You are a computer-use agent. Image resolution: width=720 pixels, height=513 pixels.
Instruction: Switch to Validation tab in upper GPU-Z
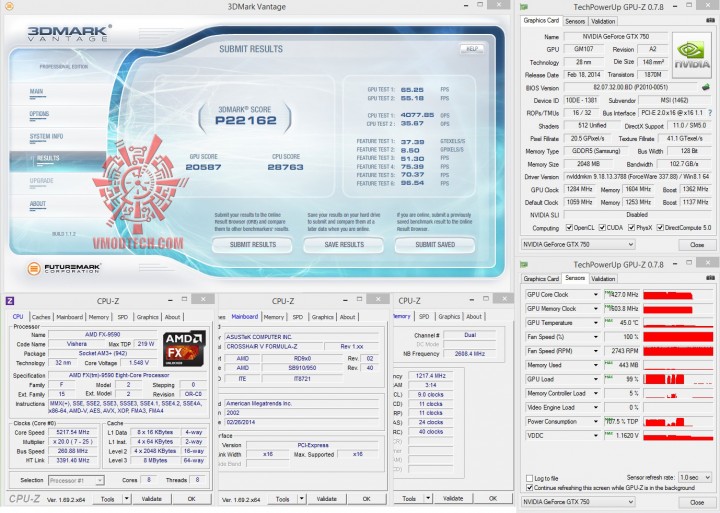tap(603, 21)
